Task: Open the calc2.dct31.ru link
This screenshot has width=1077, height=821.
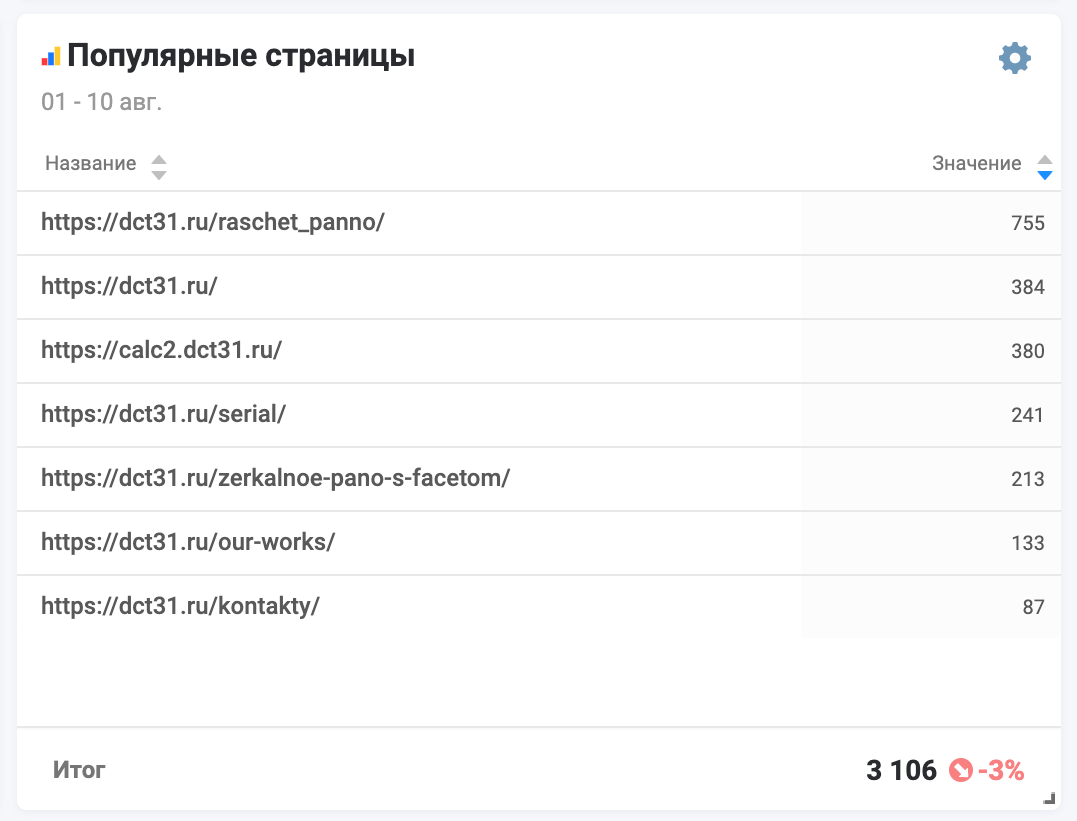Action: [161, 350]
